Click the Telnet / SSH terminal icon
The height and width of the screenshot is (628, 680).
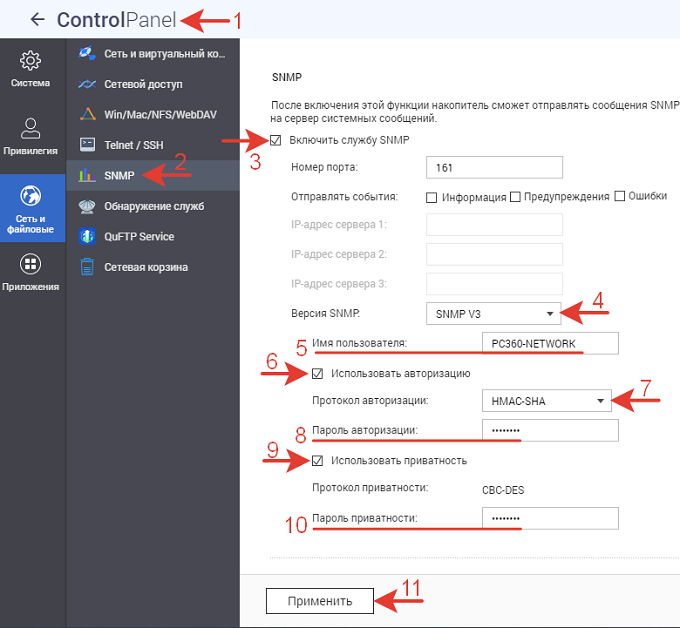pos(87,145)
